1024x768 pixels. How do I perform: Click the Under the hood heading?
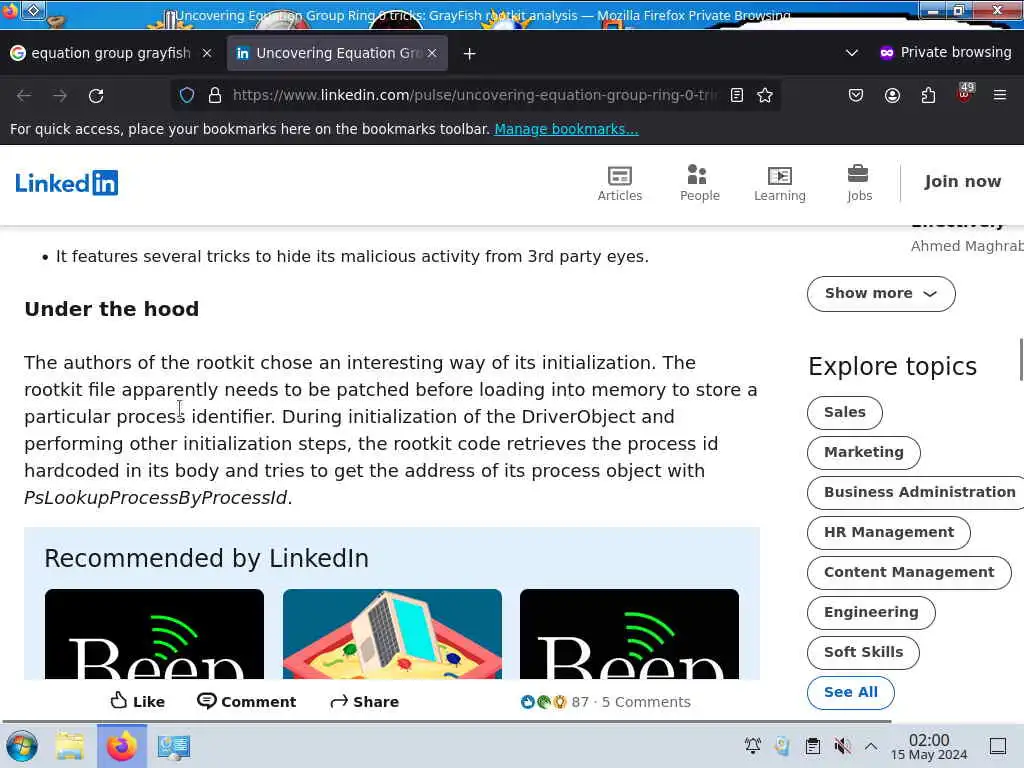point(112,309)
